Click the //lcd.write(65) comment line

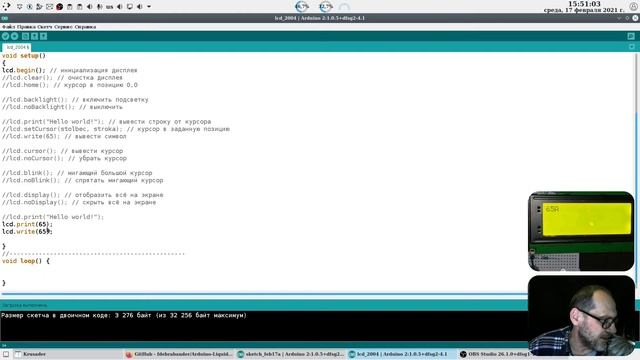tap(64, 136)
